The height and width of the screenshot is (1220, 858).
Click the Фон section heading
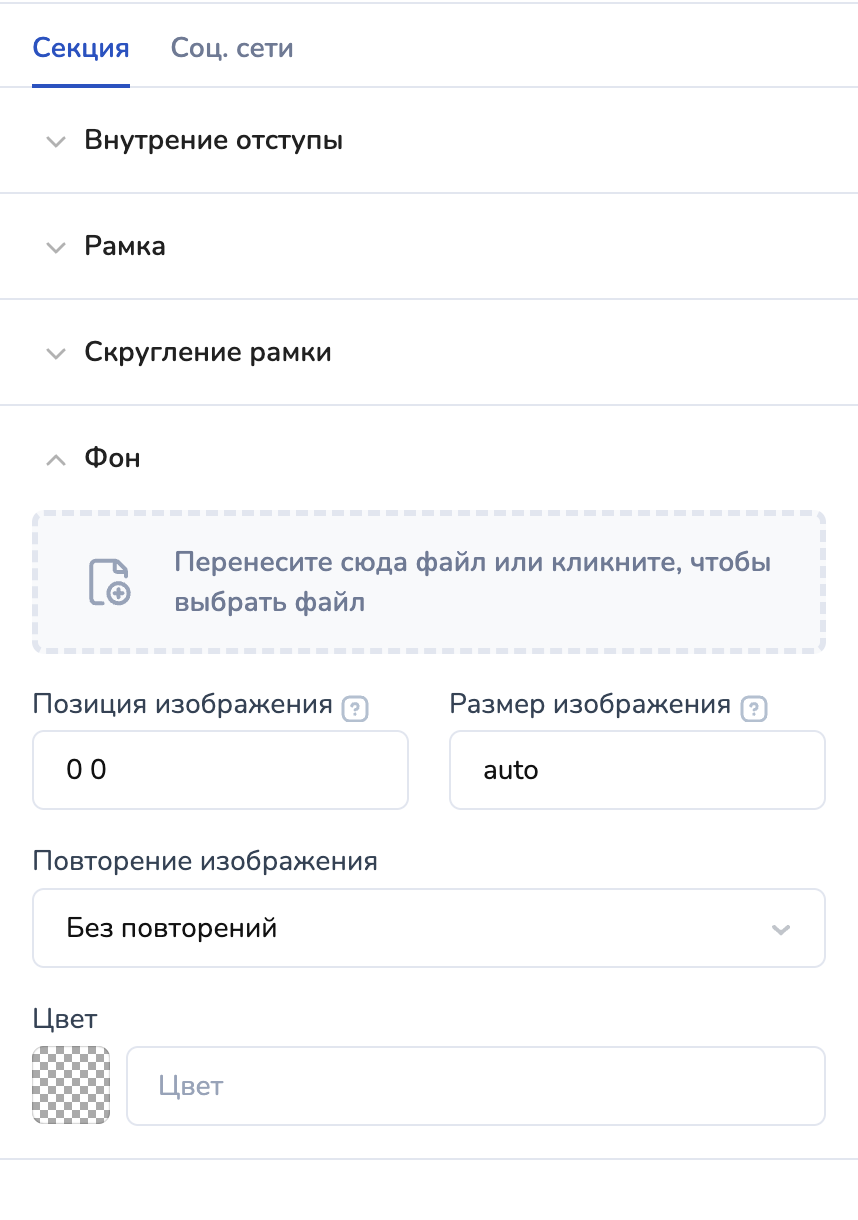(113, 458)
